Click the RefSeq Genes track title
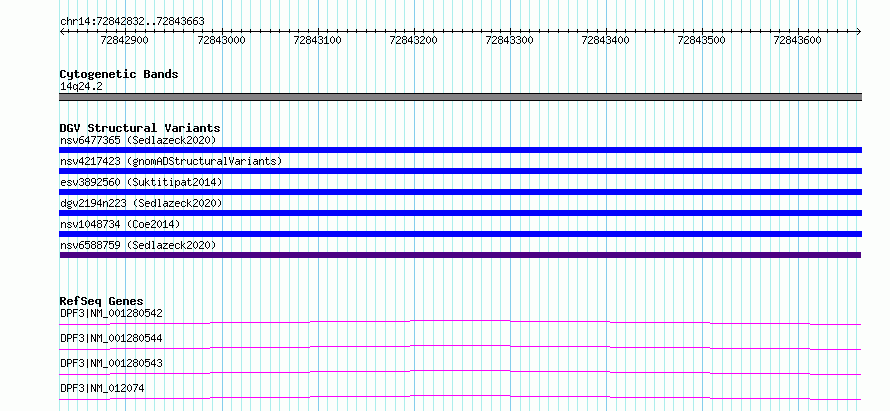 pyautogui.click(x=102, y=301)
